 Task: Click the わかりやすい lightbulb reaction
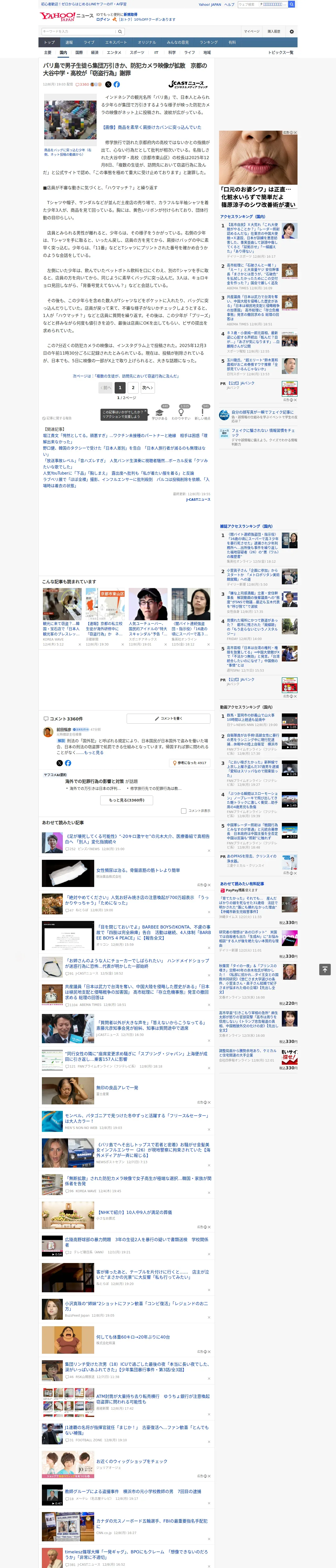click(x=181, y=413)
